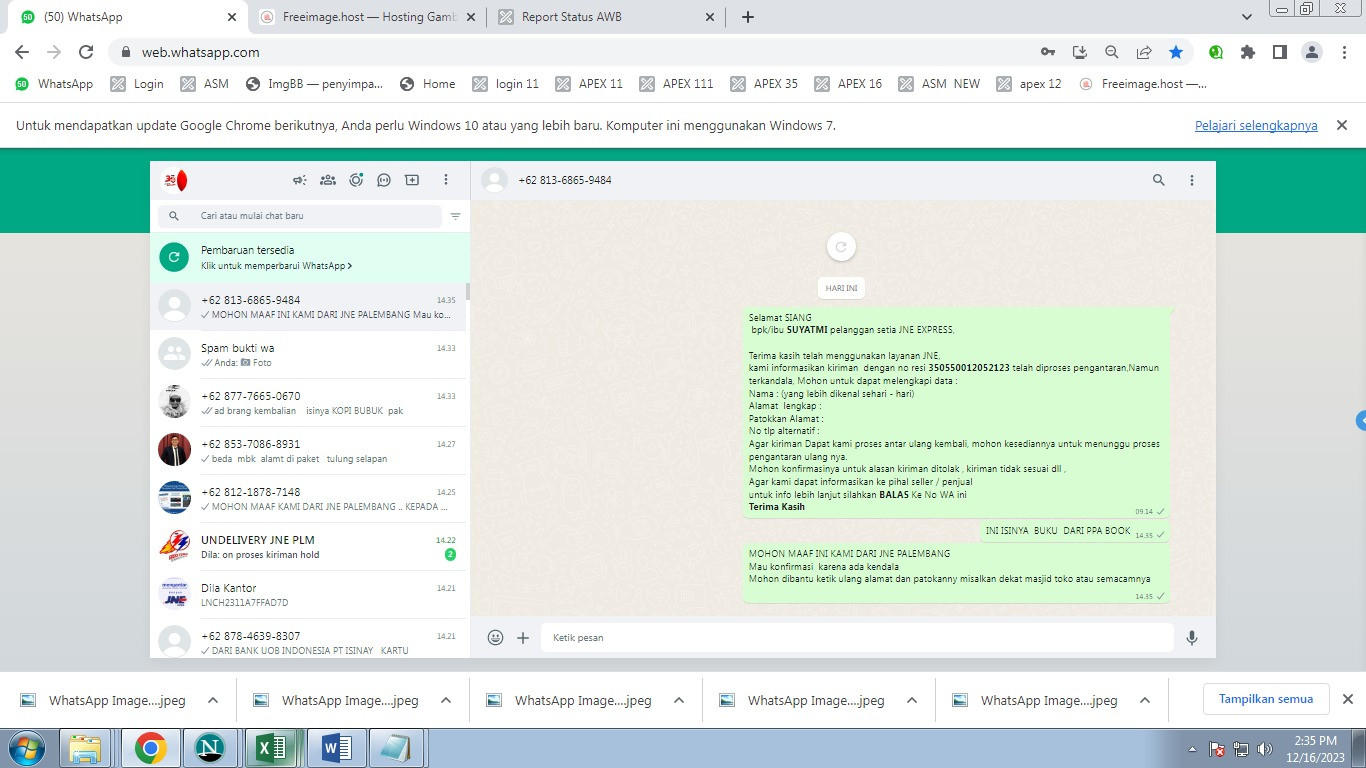Click the green refresh circle on update banner
The height and width of the screenshot is (768, 1366).
[174, 257]
